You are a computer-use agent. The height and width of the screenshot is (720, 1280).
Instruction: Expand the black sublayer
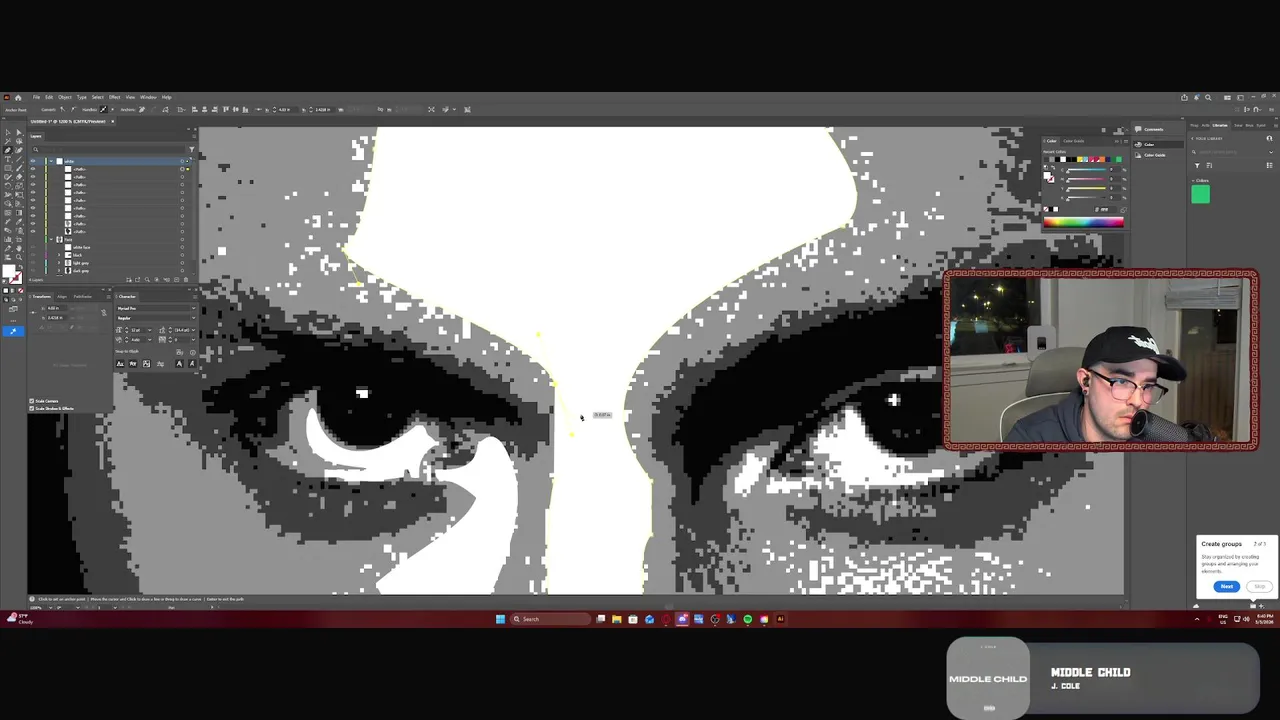coord(59,255)
